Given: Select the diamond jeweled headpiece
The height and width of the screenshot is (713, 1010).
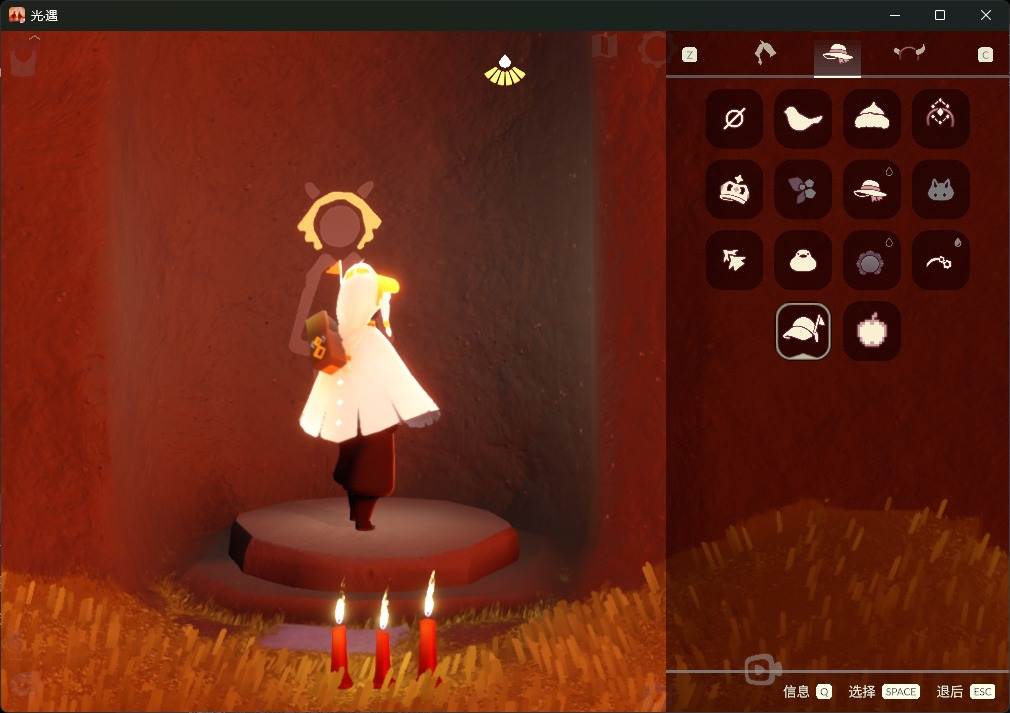Looking at the screenshot, I should pos(940,119).
